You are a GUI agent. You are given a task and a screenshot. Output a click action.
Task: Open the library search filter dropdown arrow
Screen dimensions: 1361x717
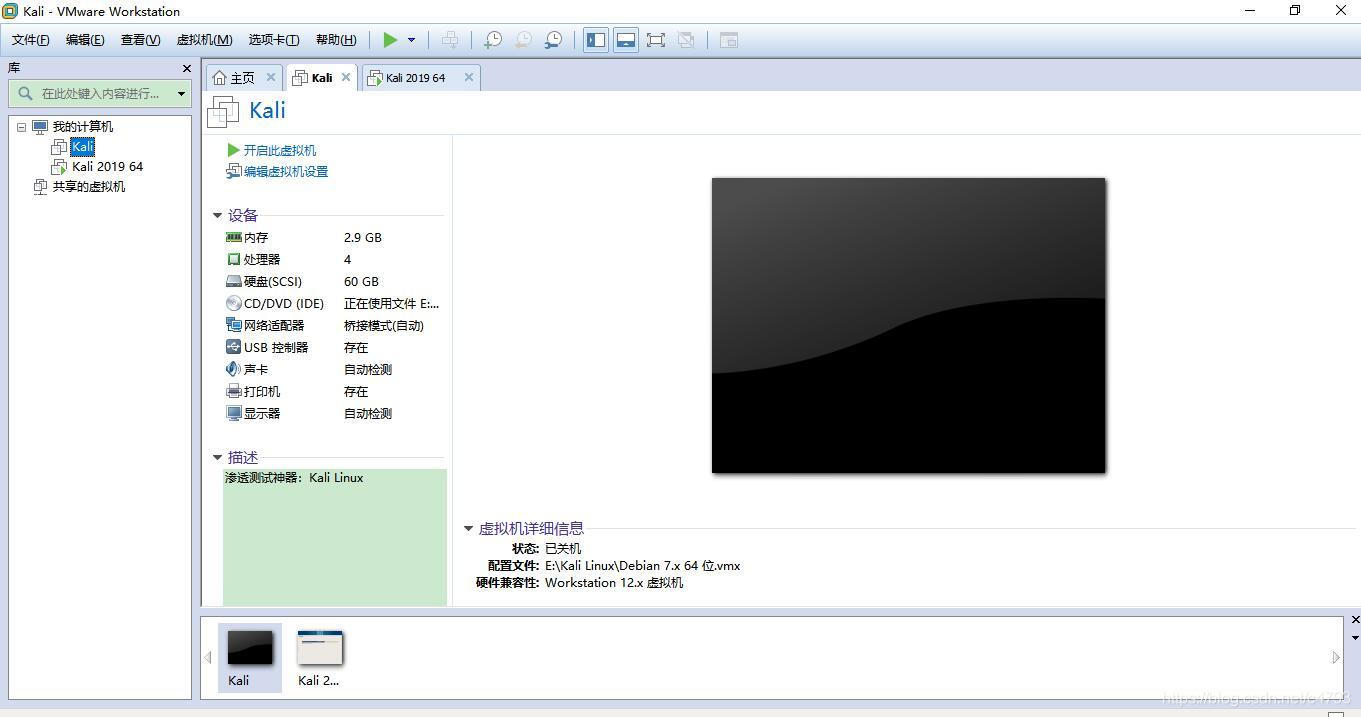tap(181, 93)
